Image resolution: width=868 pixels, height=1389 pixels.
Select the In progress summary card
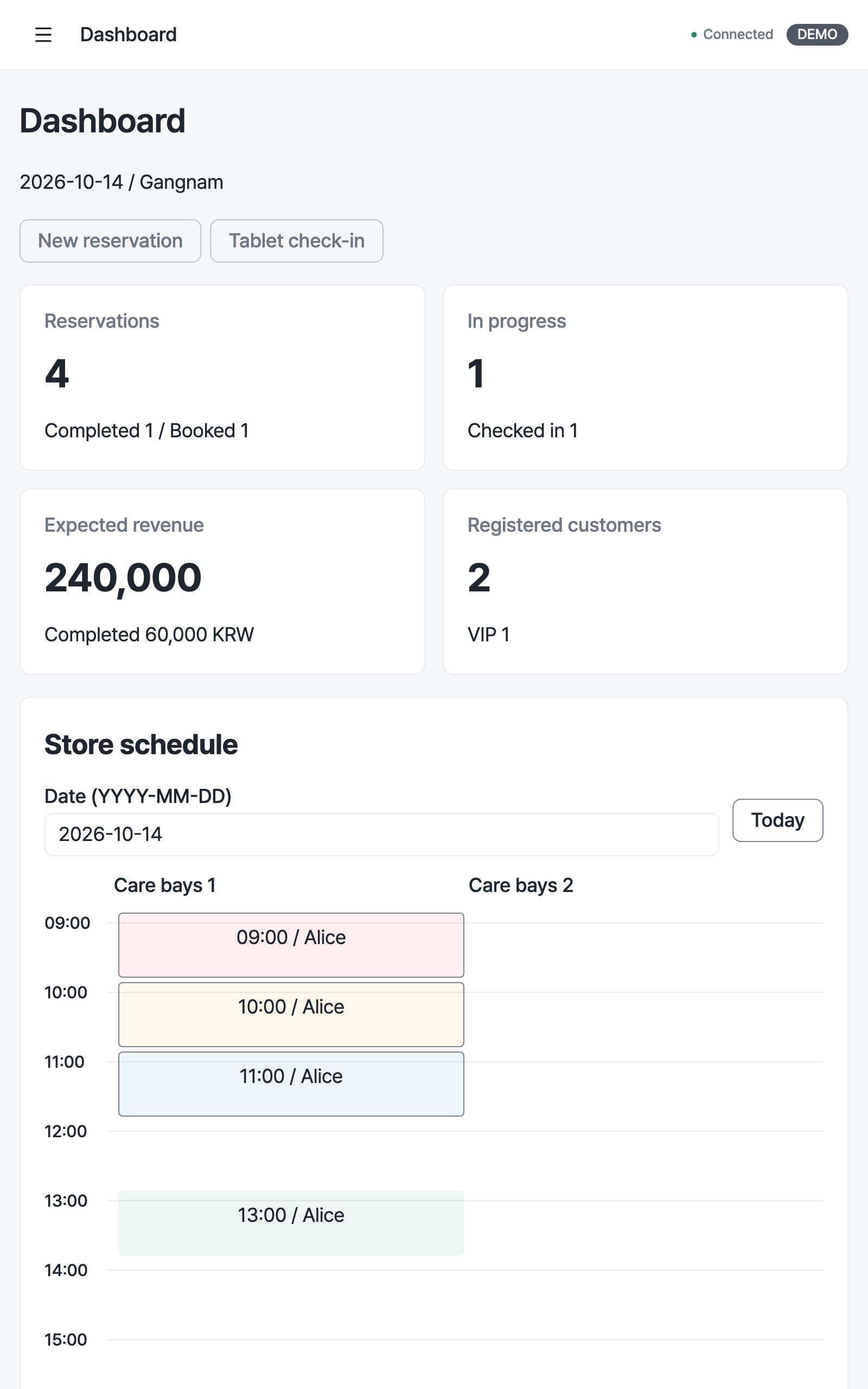[645, 378]
